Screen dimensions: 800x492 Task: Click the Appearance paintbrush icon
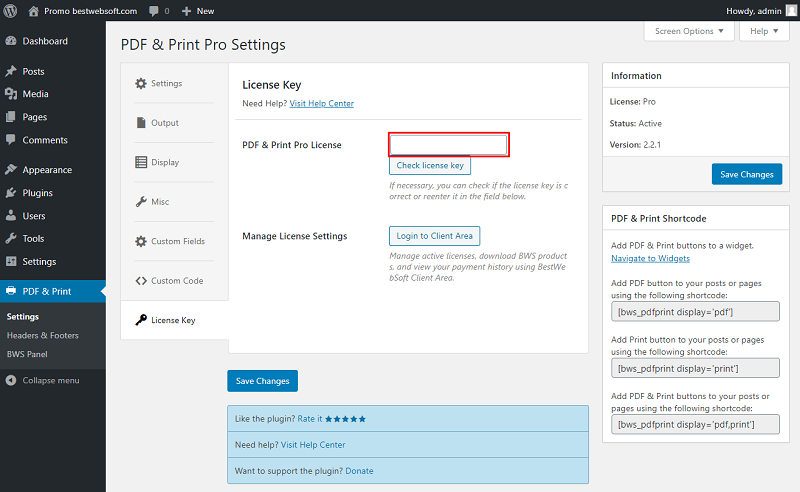(x=11, y=169)
